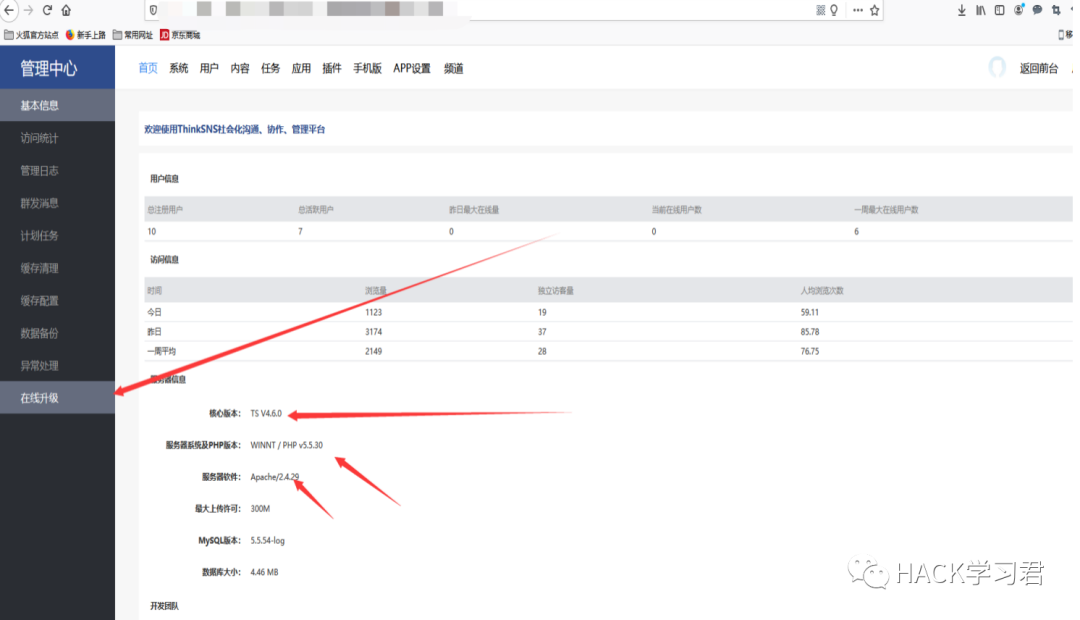Click the 59.11 per-visitor views value

tap(810, 312)
